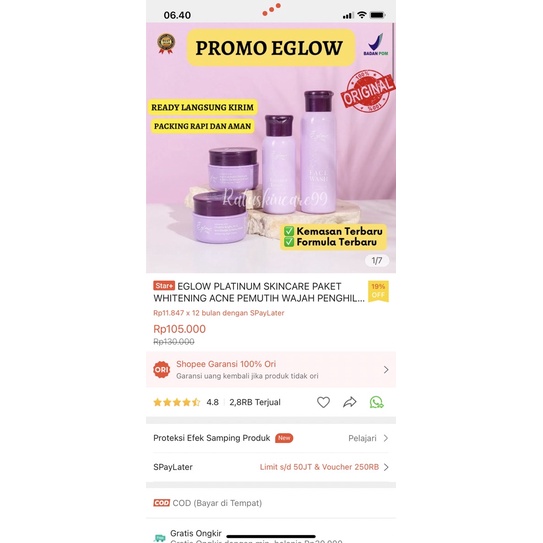Screen dimensions: 543x543
Task: Tap the gold award badge in the product image
Action: [x=166, y=44]
